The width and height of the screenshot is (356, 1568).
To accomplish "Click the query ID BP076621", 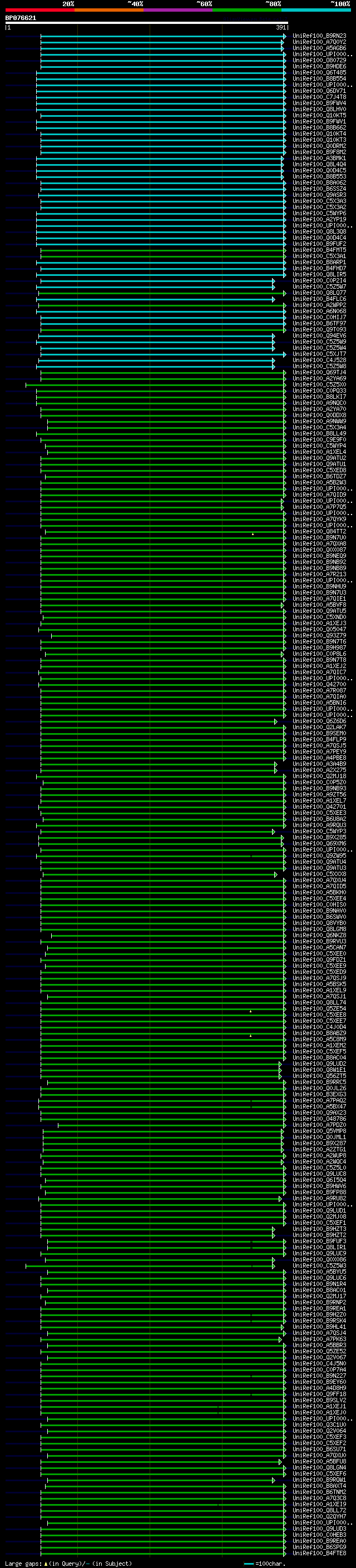I will 21,18.
